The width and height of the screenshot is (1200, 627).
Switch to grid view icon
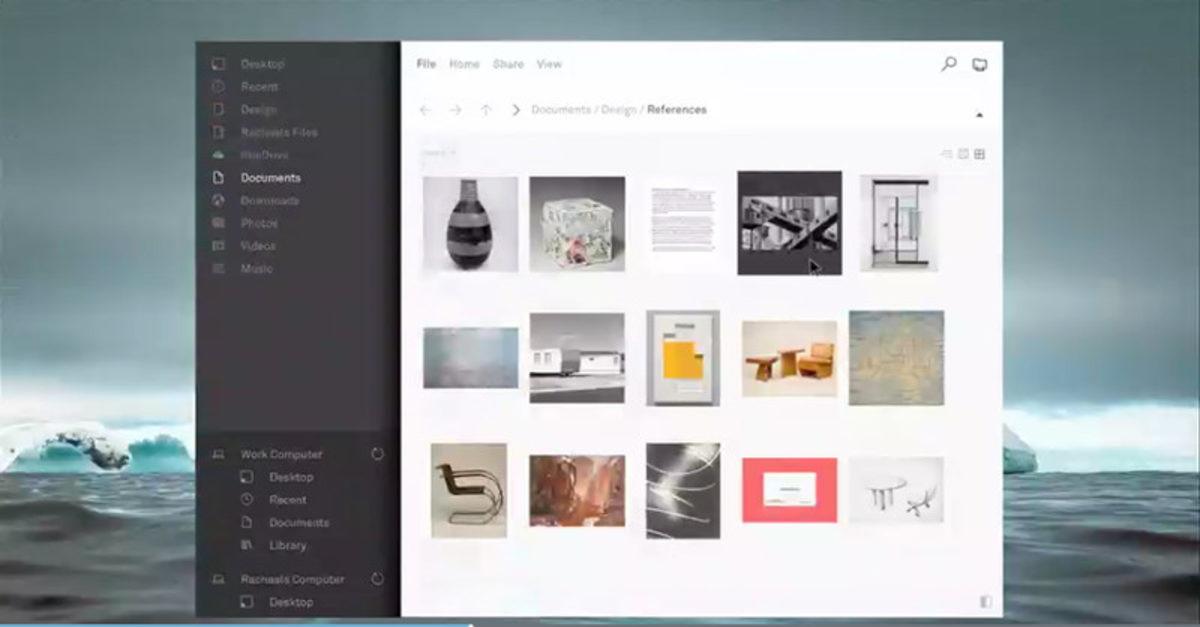coord(979,154)
